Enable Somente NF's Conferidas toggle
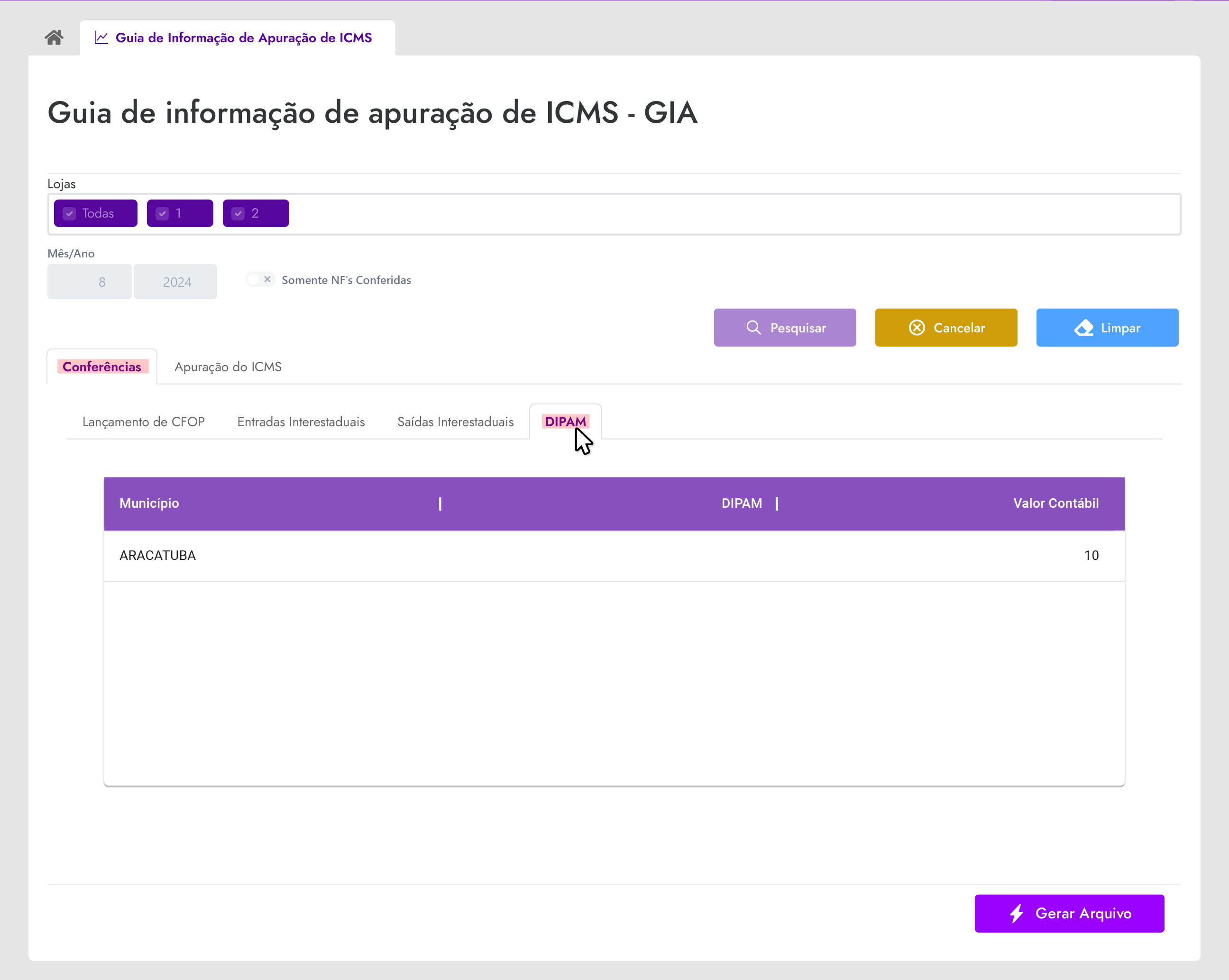The height and width of the screenshot is (980, 1229). pyautogui.click(x=260, y=279)
